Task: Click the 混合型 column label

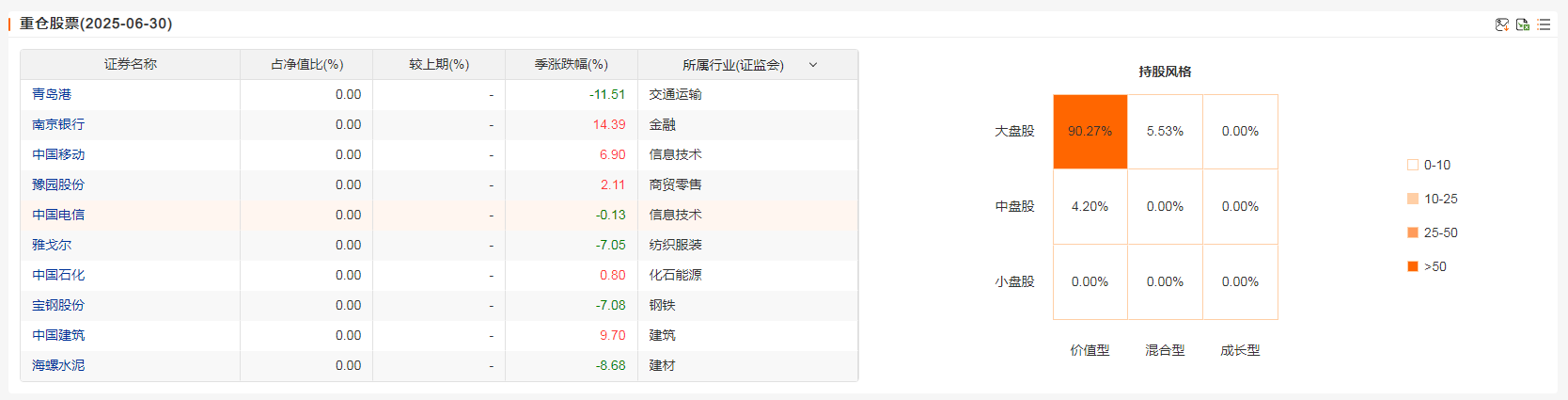Action: coord(1165,350)
